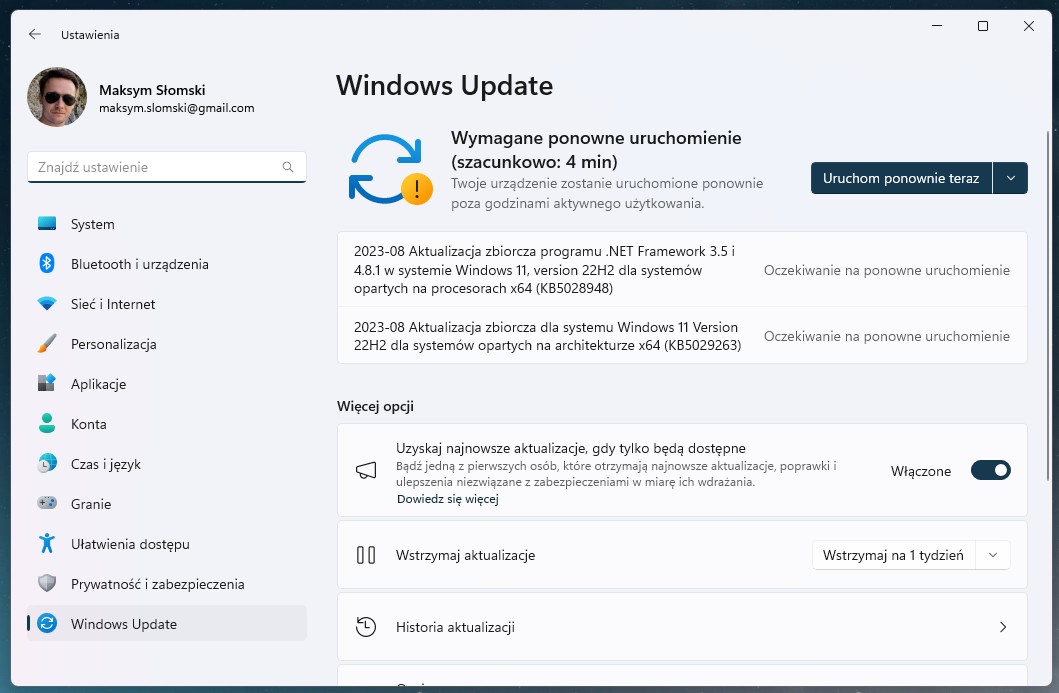Image resolution: width=1059 pixels, height=693 pixels.
Task: Click the Personalizacja brush icon
Action: pyautogui.click(x=47, y=344)
